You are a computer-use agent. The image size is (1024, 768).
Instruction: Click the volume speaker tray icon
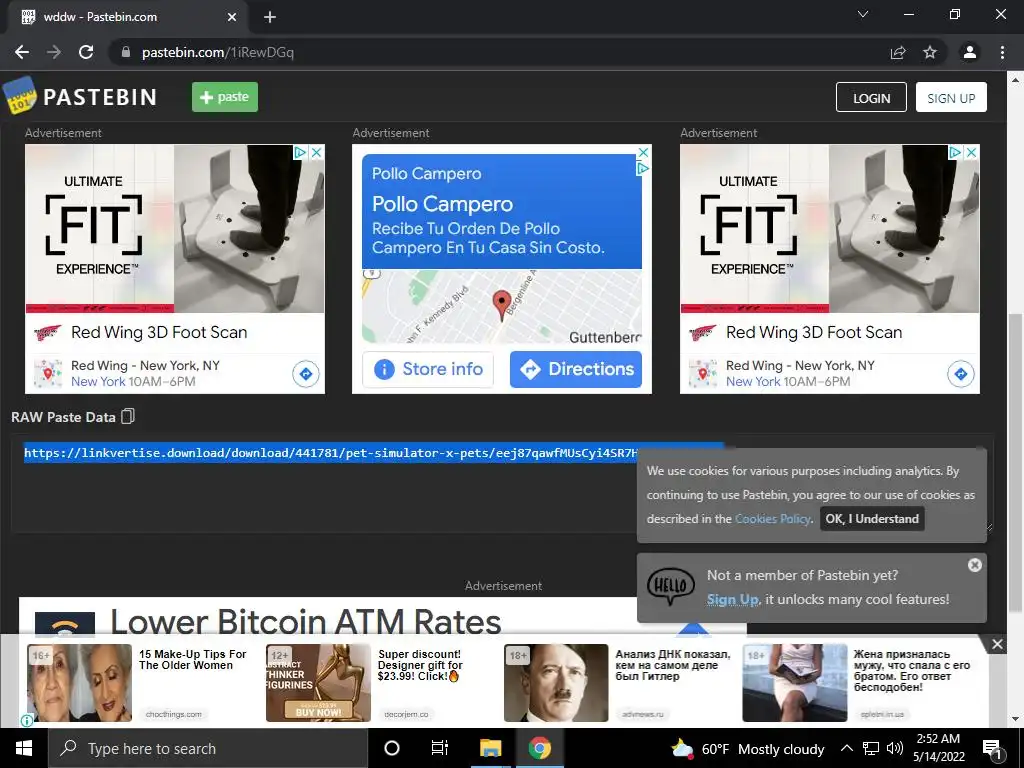click(x=895, y=748)
